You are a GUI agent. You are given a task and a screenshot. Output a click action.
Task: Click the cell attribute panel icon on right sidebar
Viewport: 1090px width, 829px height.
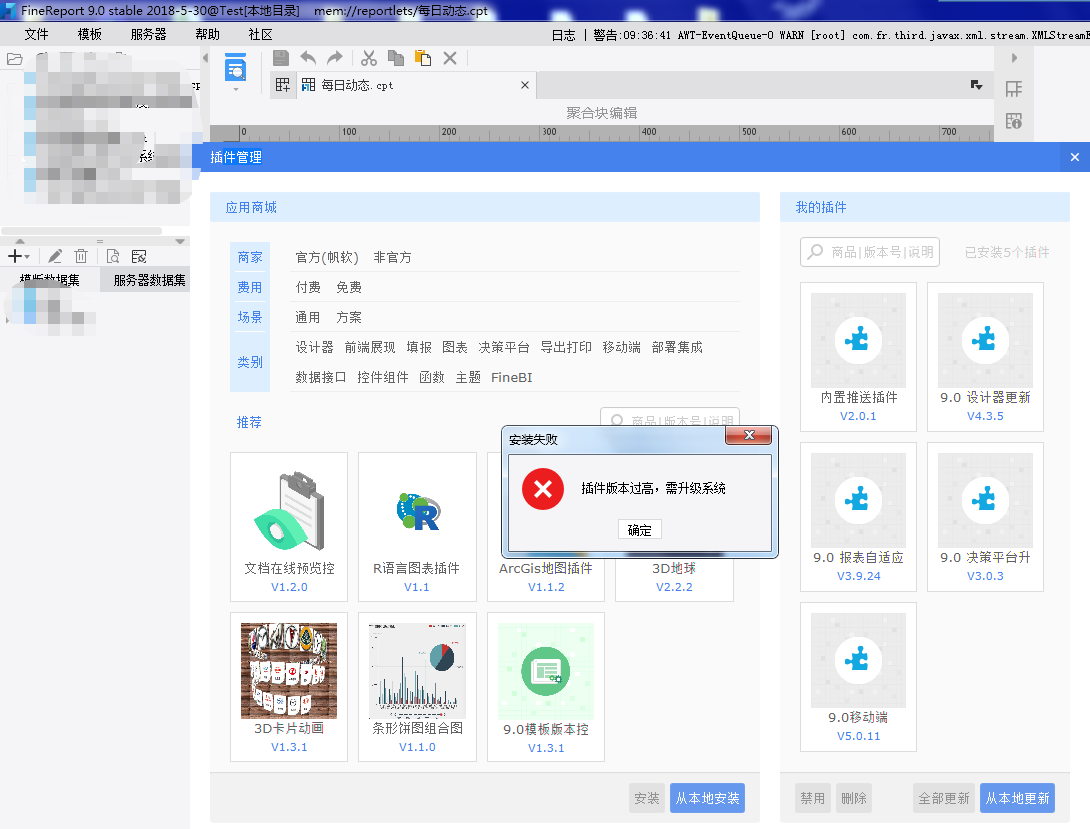[1014, 89]
